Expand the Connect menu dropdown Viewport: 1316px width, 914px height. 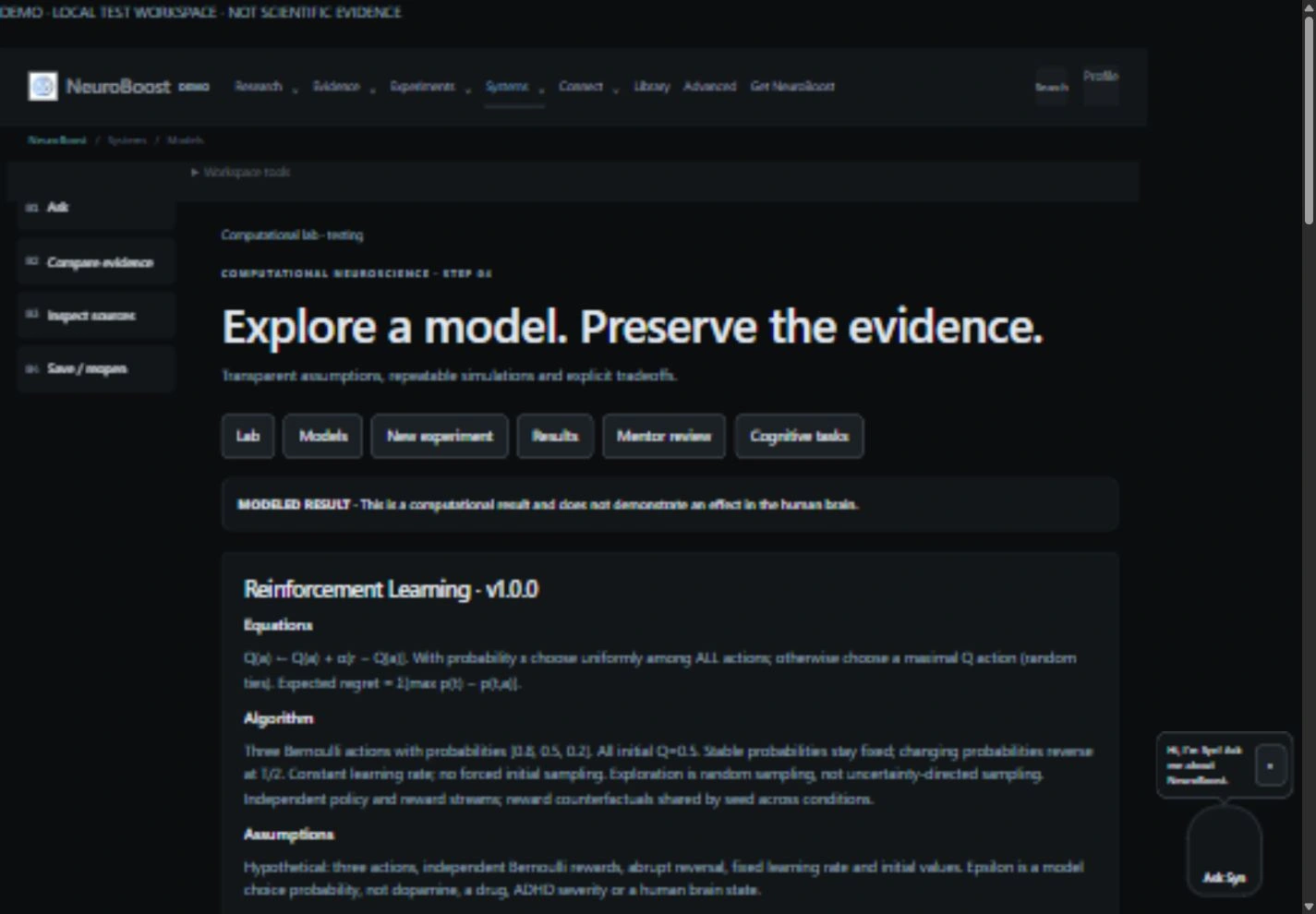tap(588, 87)
